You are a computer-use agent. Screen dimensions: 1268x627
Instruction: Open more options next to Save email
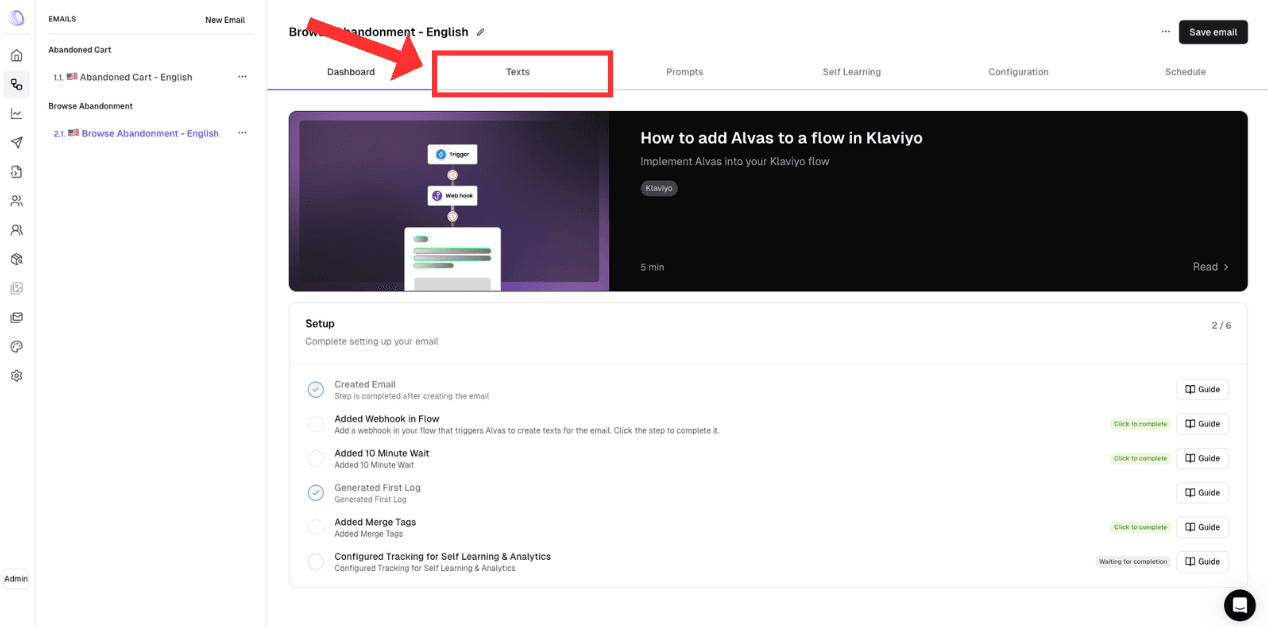click(1165, 32)
